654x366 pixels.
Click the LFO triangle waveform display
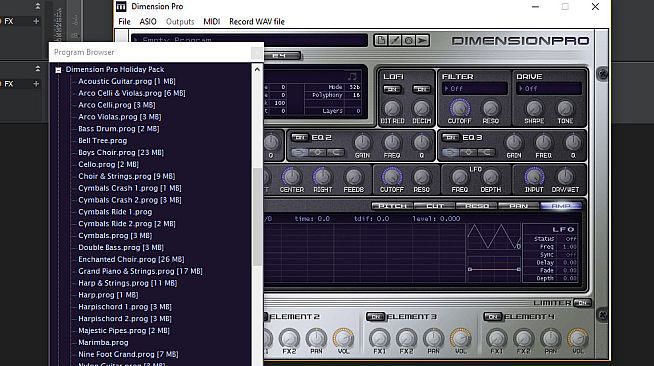click(494, 236)
